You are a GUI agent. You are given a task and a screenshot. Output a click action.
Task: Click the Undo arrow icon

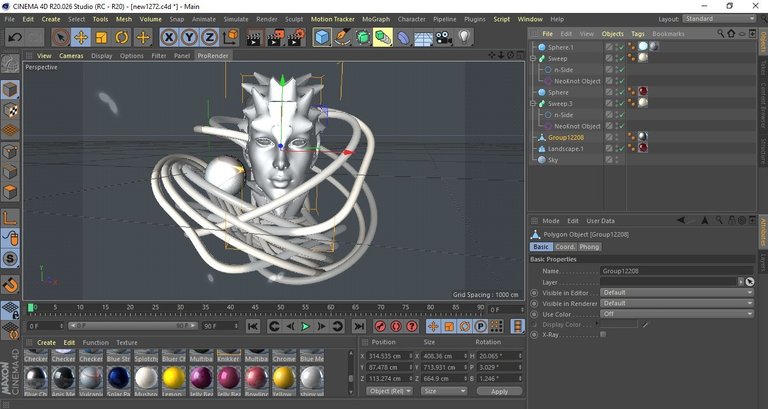coord(15,38)
